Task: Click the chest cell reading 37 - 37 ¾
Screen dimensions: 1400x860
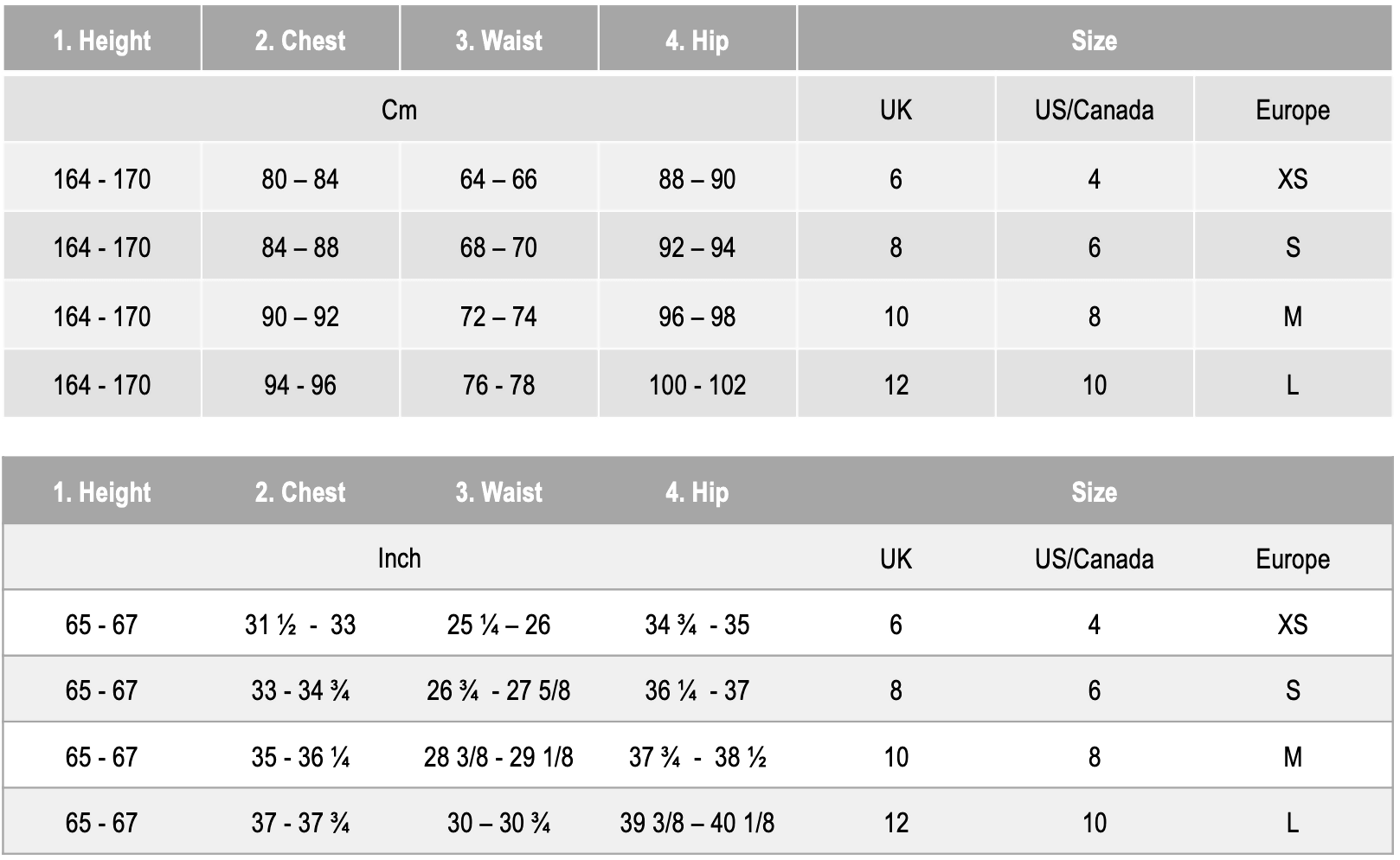Action: 300,823
